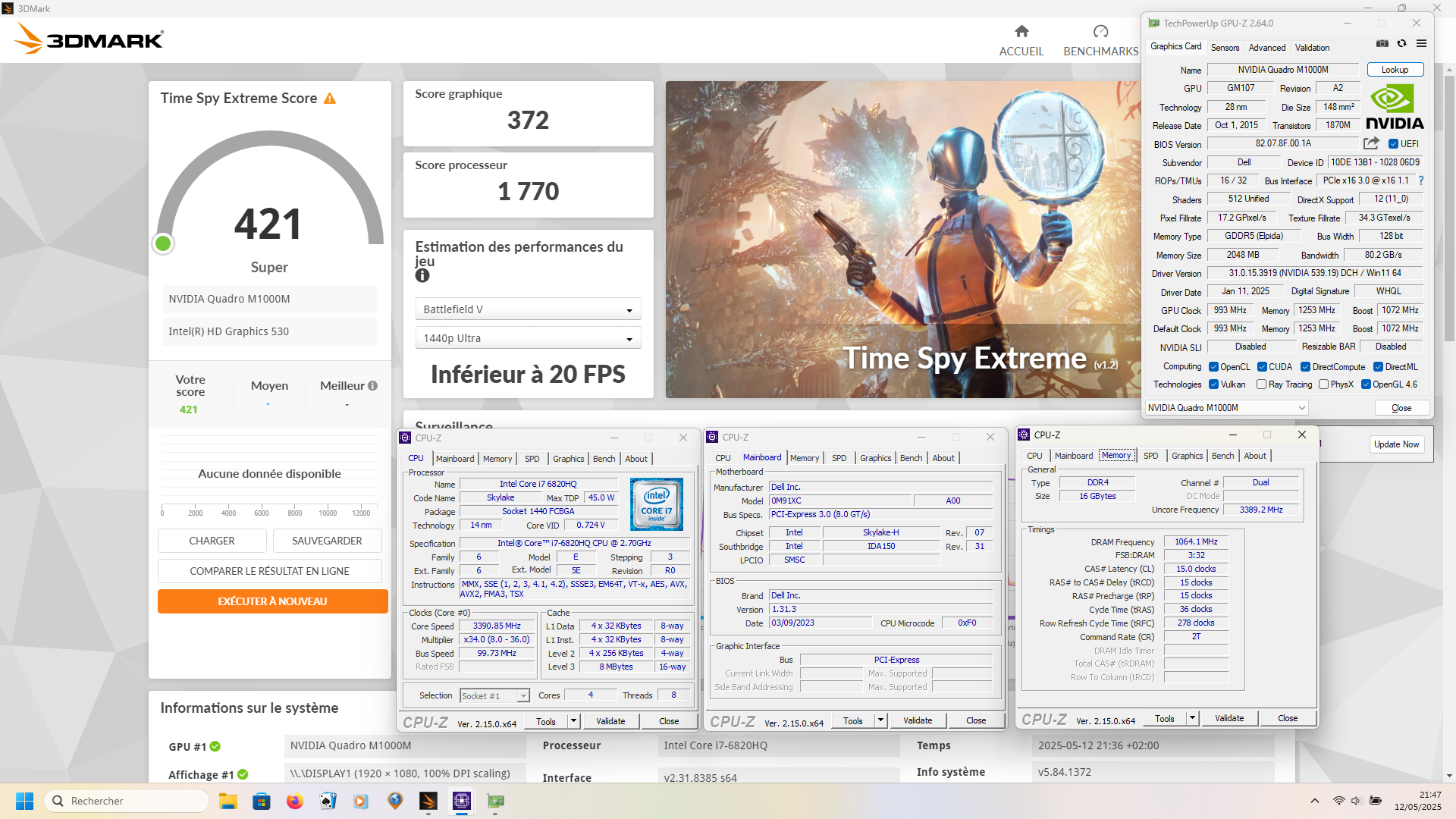Open Microsoft Store from the taskbar
The width and height of the screenshot is (1456, 819).
click(262, 801)
